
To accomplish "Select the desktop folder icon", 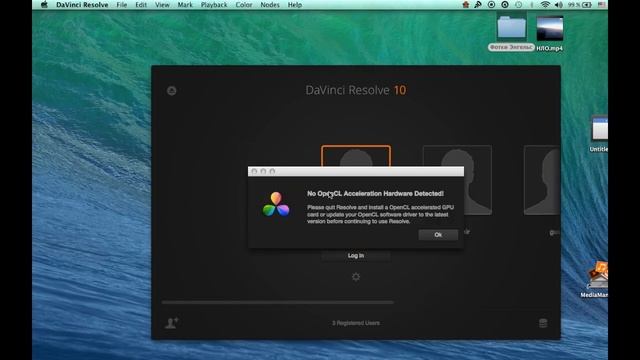I will tap(511, 28).
